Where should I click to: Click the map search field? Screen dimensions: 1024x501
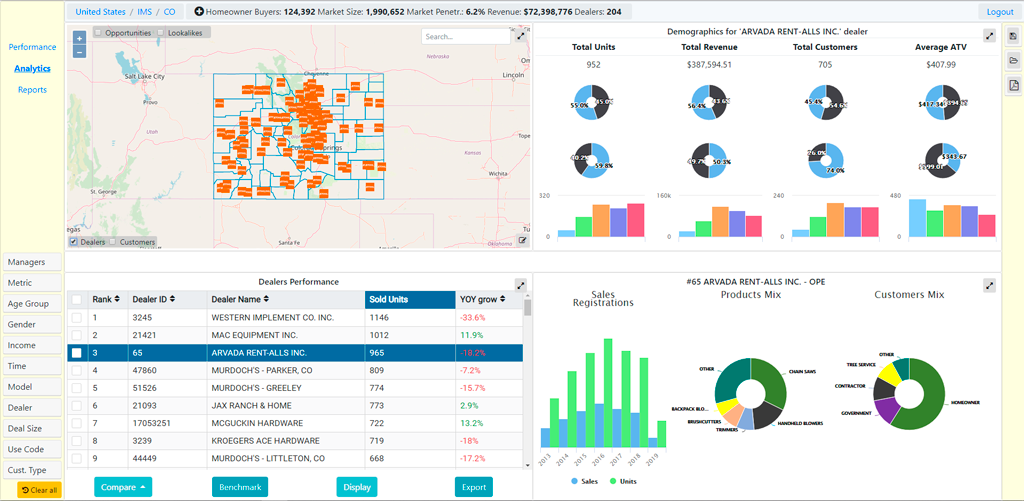pyautogui.click(x=464, y=36)
